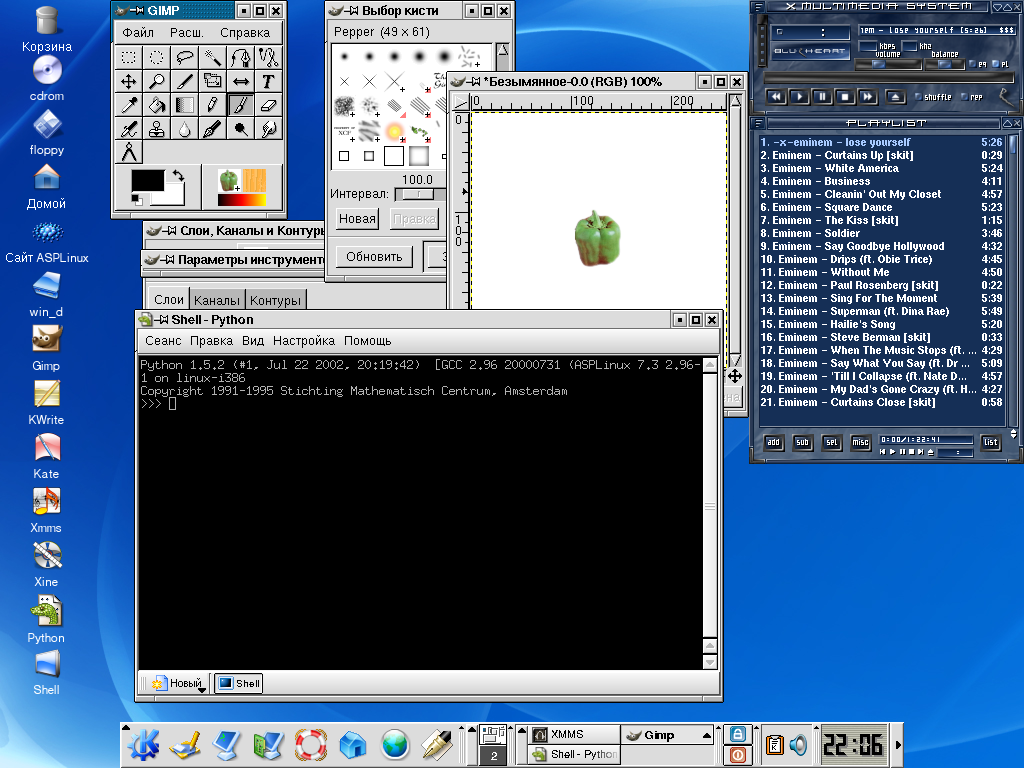Toggle the XMMS playlist (pl) button
1024x768 pixels.
point(1000,64)
